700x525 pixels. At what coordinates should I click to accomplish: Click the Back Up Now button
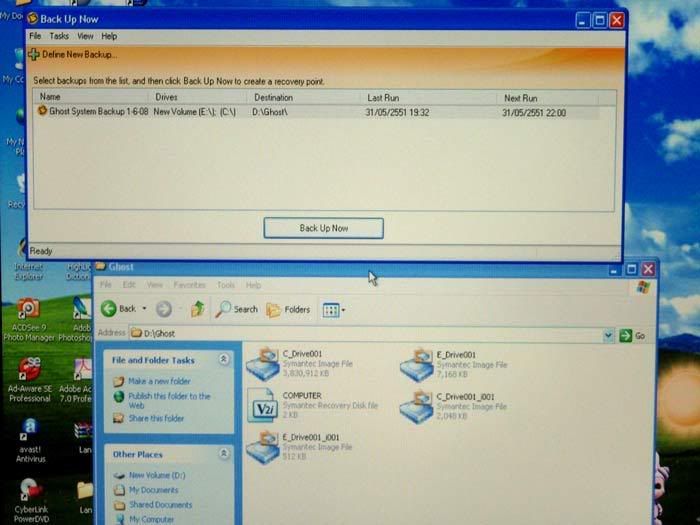click(323, 228)
